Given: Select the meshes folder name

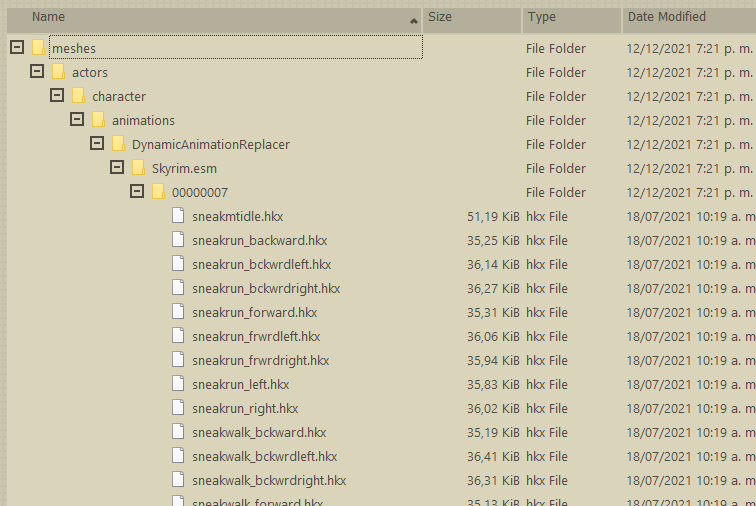Looking at the screenshot, I should [74, 48].
